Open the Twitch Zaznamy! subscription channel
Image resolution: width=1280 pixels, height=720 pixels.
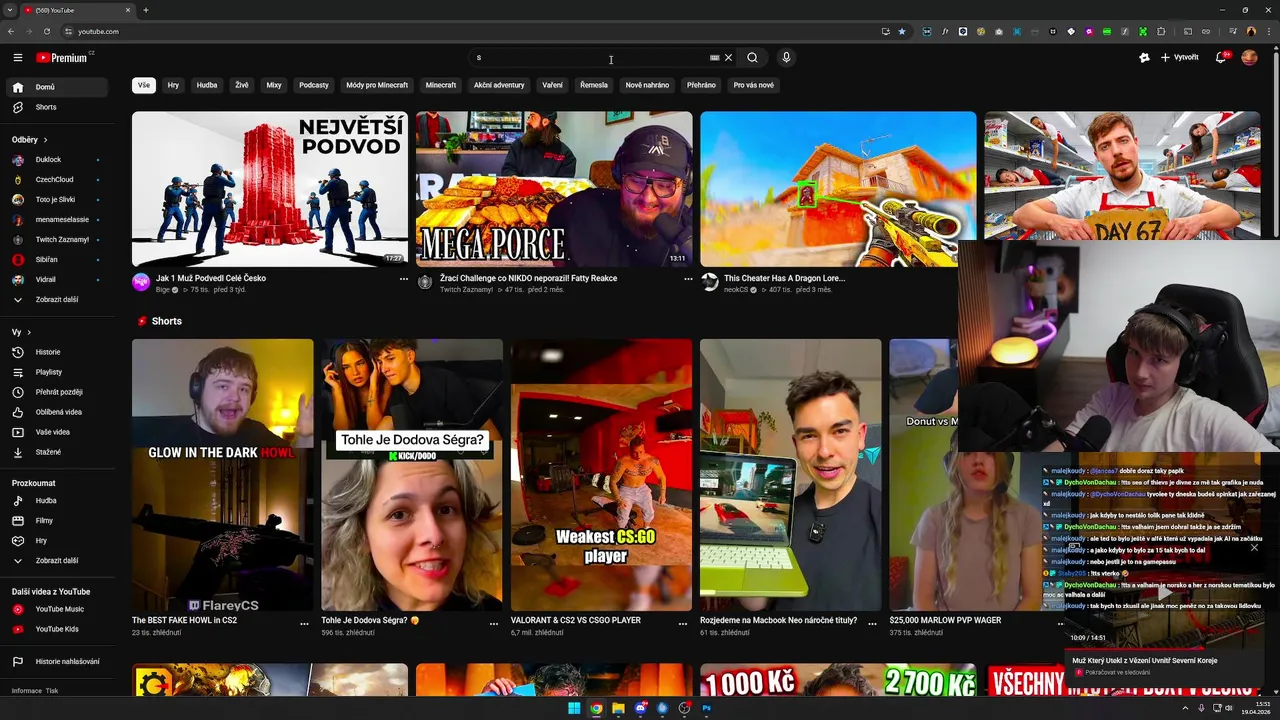56,239
